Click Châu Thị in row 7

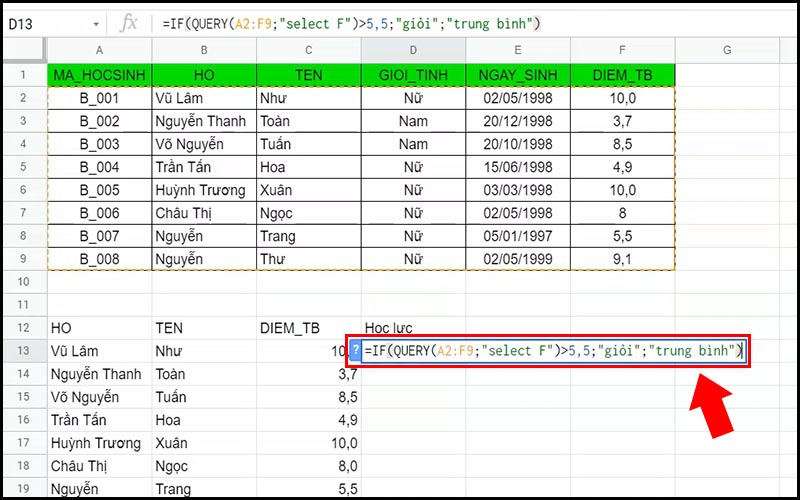pos(204,213)
